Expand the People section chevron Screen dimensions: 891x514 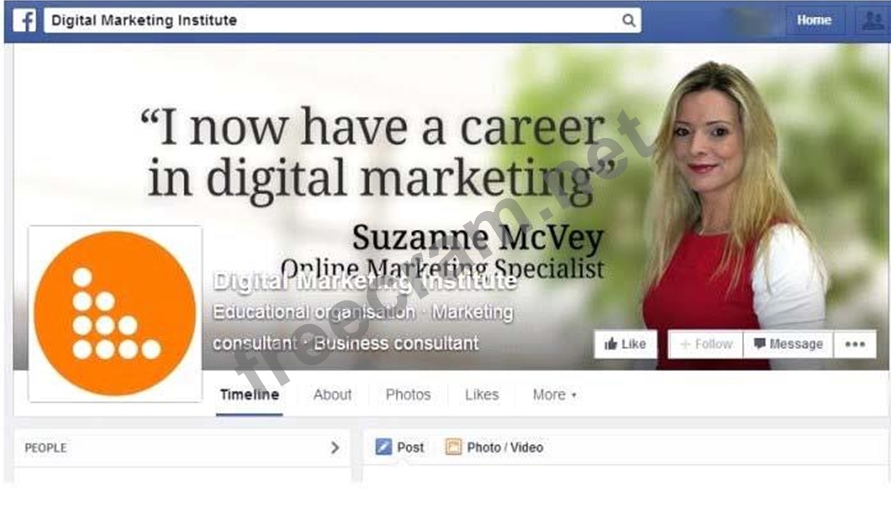point(335,448)
